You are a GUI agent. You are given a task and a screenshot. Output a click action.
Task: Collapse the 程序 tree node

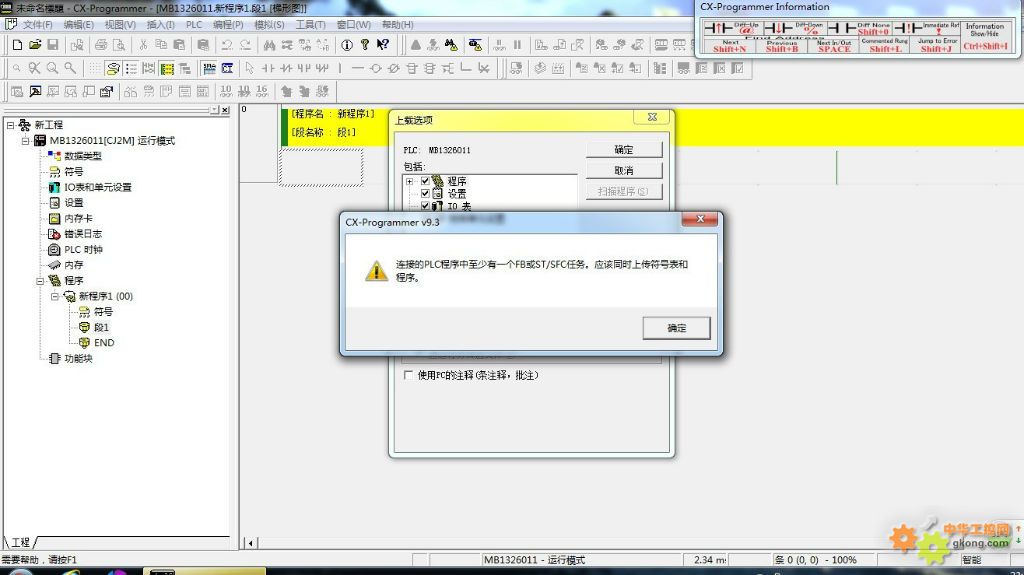click(x=40, y=281)
